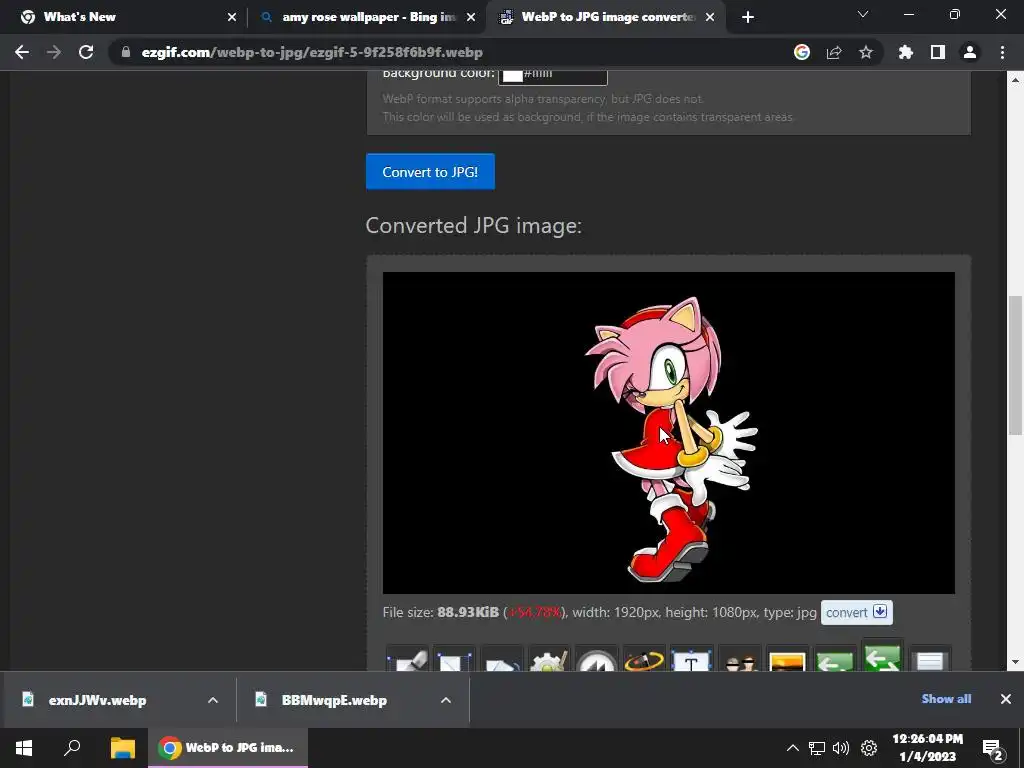Toggle the Chrome side panel icon
1024x768 pixels.
click(938, 52)
